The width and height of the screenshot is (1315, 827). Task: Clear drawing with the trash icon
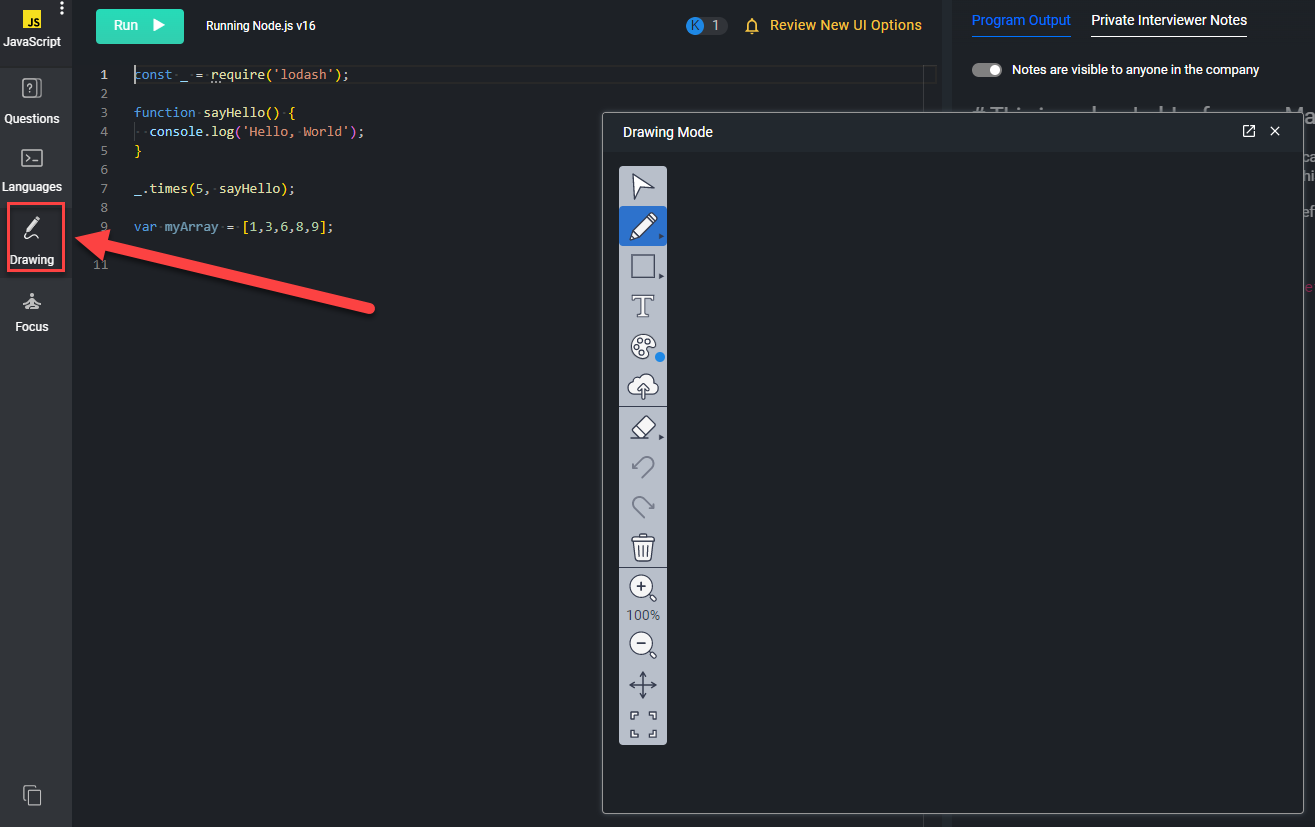pos(643,547)
